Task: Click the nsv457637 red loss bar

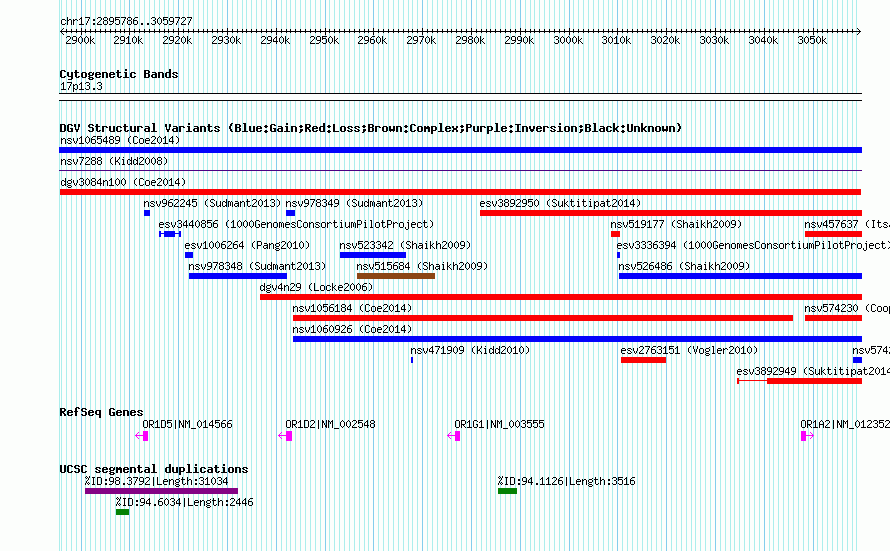Action: 833,234
